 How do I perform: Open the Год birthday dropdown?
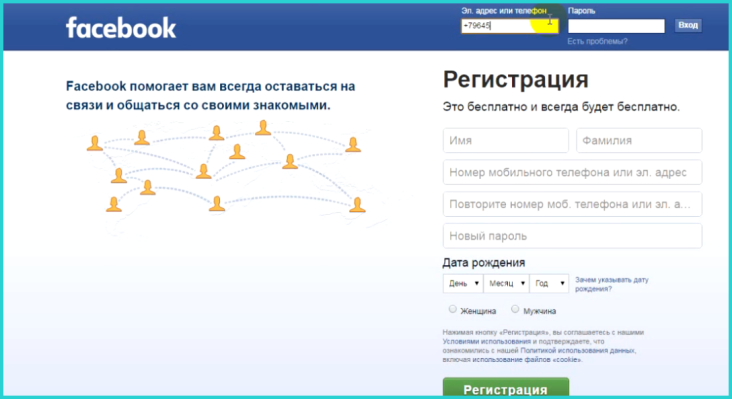549,283
